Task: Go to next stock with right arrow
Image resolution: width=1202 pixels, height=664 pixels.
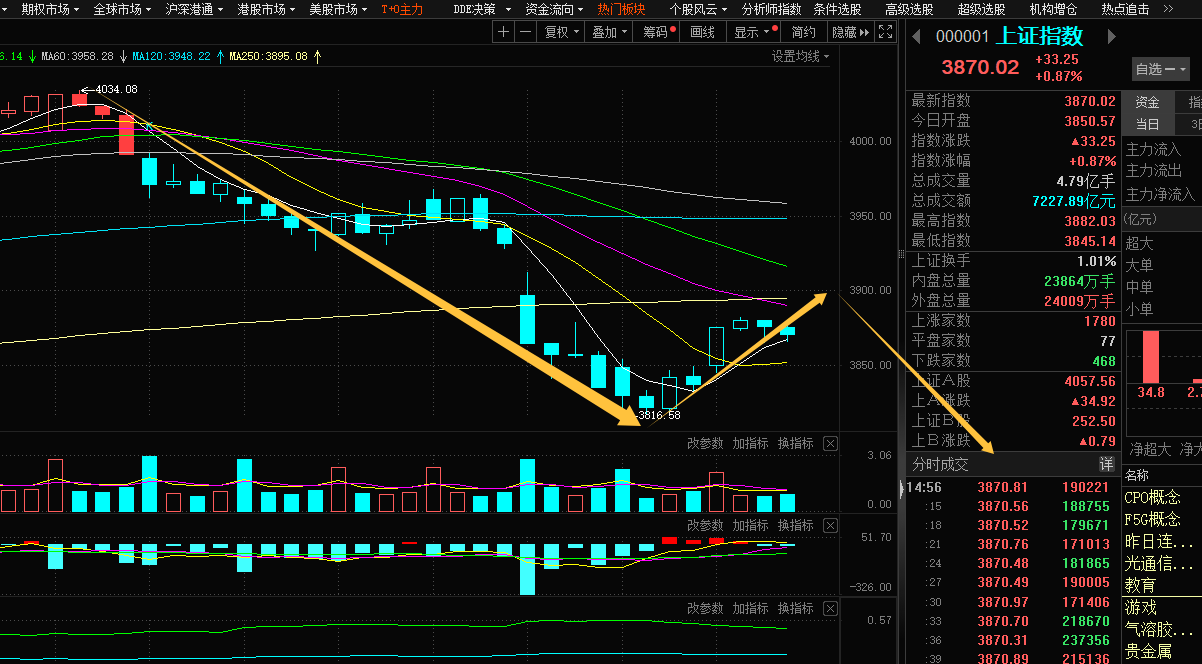Action: coord(1110,37)
